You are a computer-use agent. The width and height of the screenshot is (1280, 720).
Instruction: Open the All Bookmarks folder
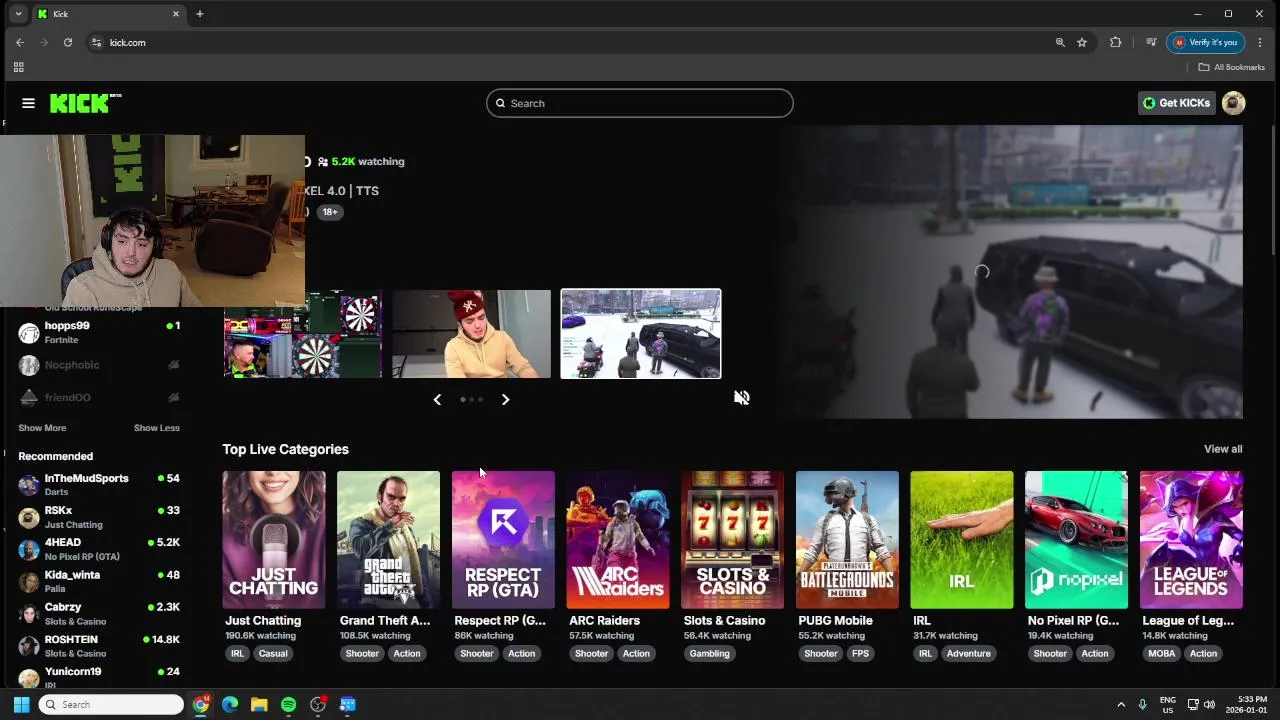pos(1231,67)
